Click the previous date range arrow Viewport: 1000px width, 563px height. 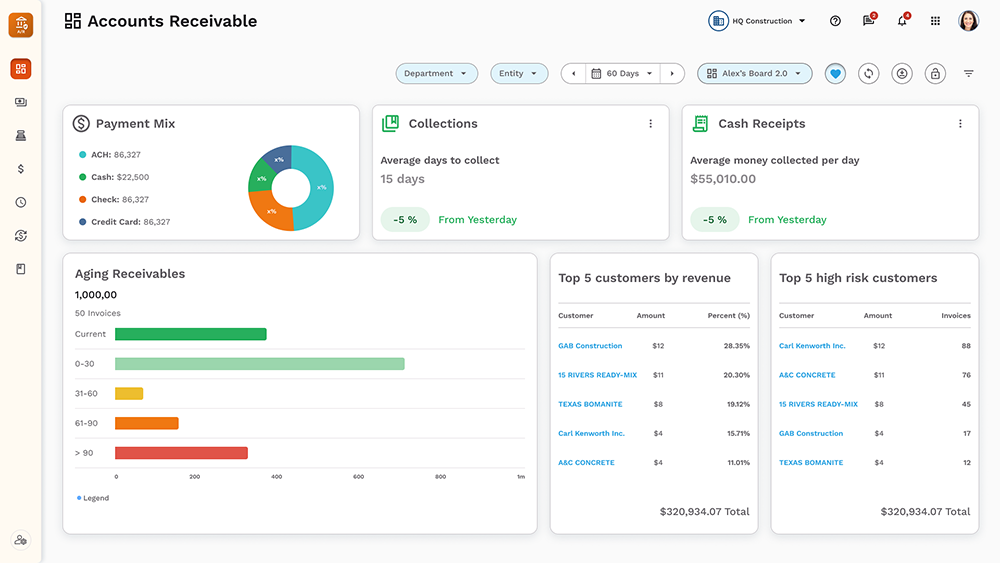point(573,74)
